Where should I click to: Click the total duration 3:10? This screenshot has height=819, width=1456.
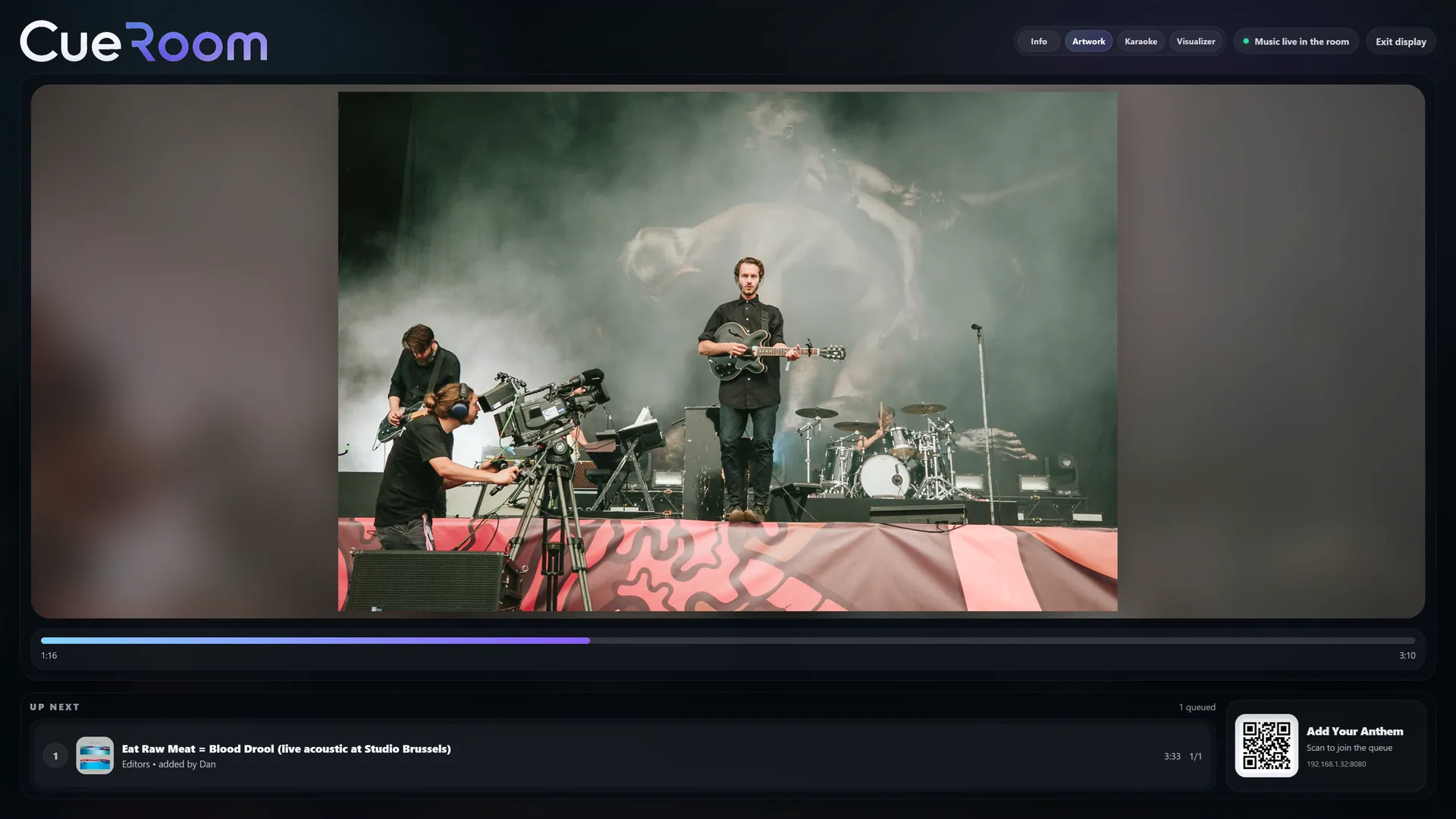click(1407, 655)
